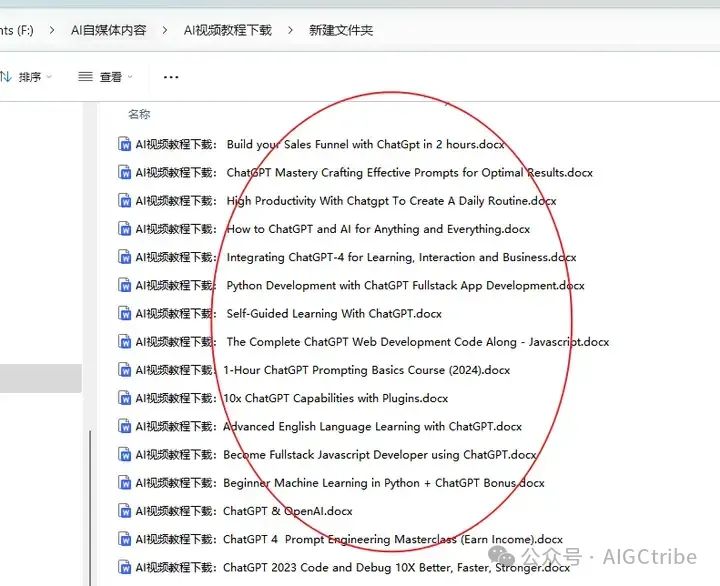The width and height of the screenshot is (720, 586).
Task: Sort by the 名称 column header
Action: [139, 114]
